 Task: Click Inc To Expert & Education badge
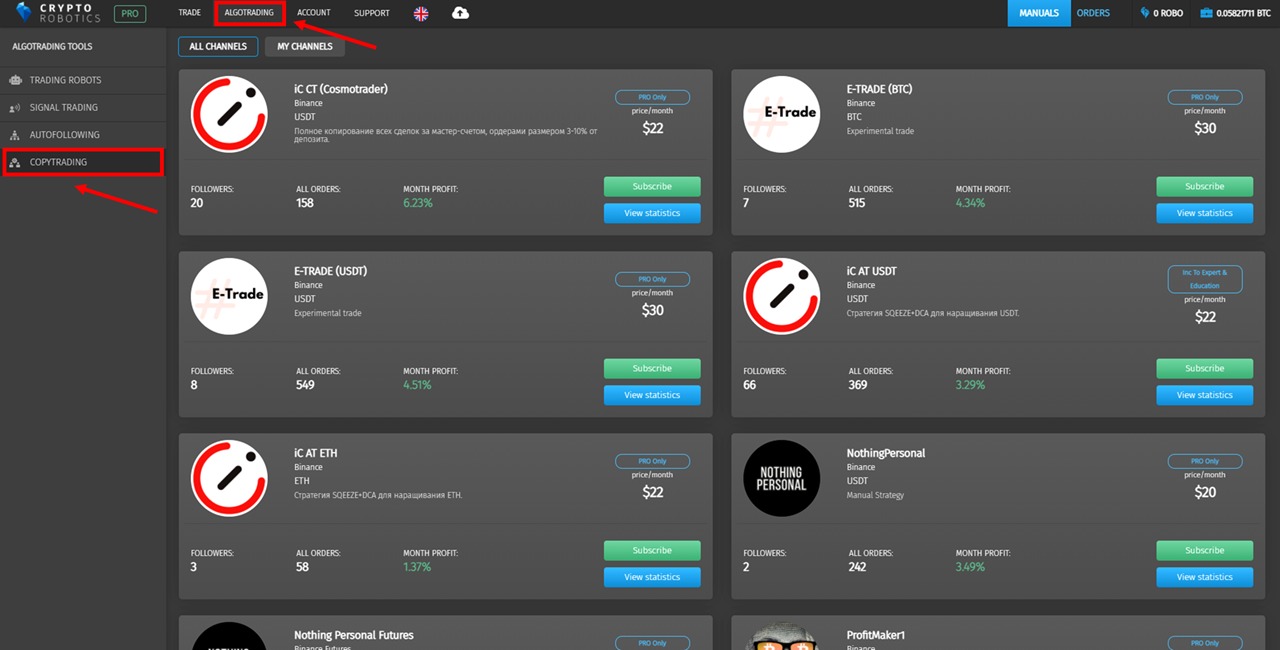point(1205,279)
